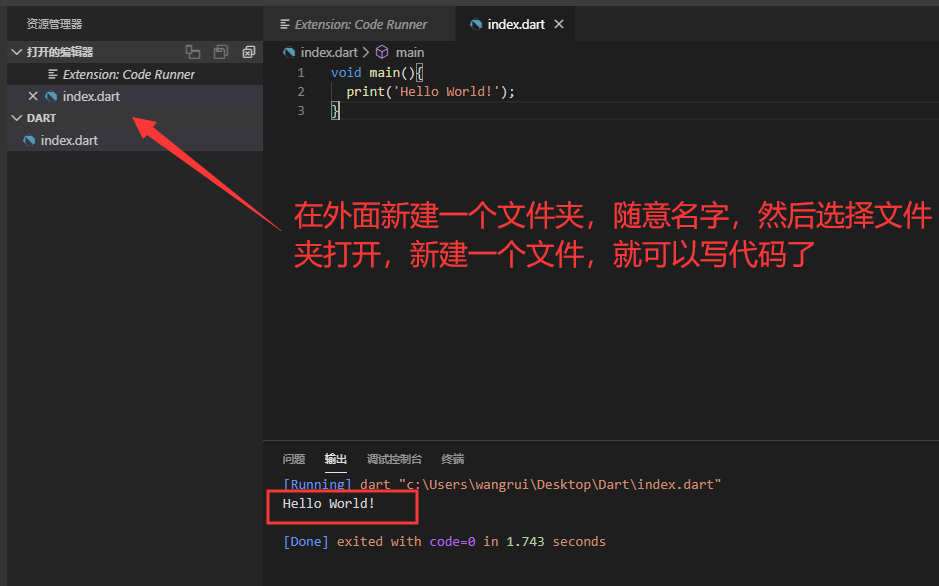The height and width of the screenshot is (586, 939).
Task: Click the Save All icon in Open Editors
Action: tap(220, 52)
